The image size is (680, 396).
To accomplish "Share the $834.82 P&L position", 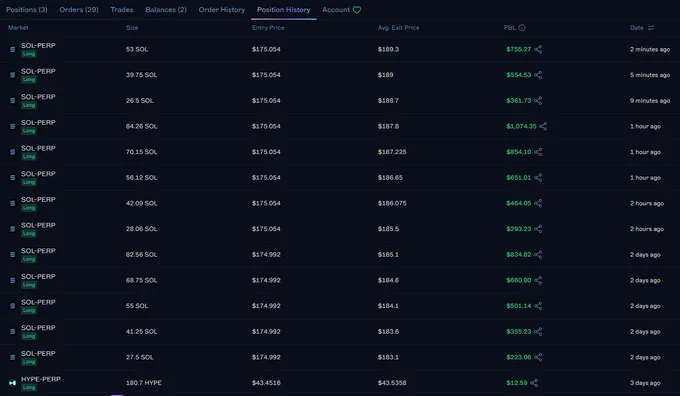I will click(538, 255).
